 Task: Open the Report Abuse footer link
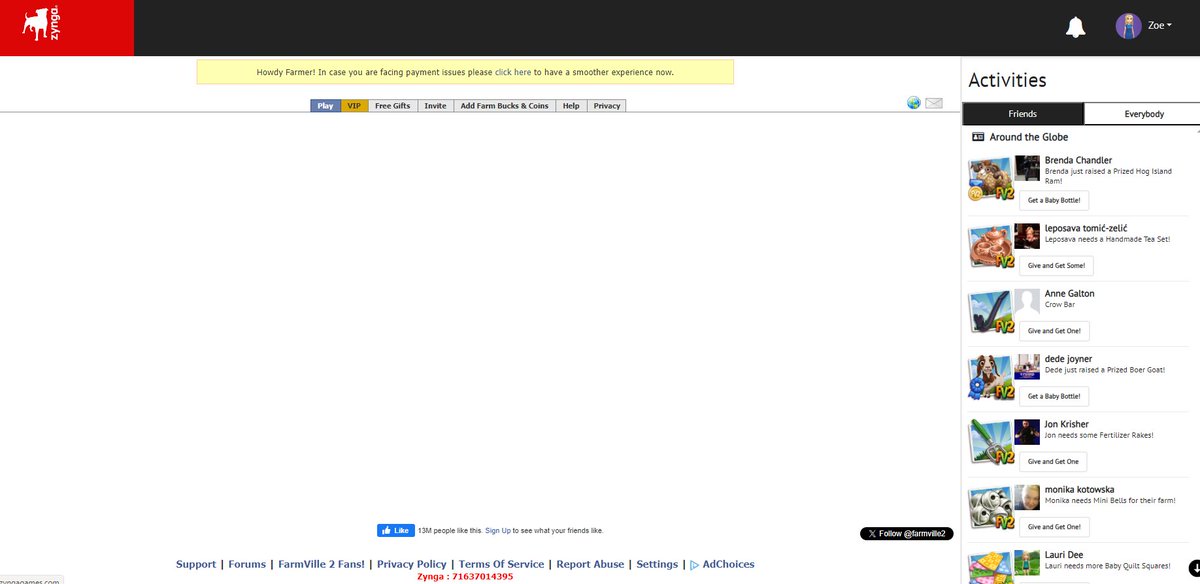pos(590,565)
